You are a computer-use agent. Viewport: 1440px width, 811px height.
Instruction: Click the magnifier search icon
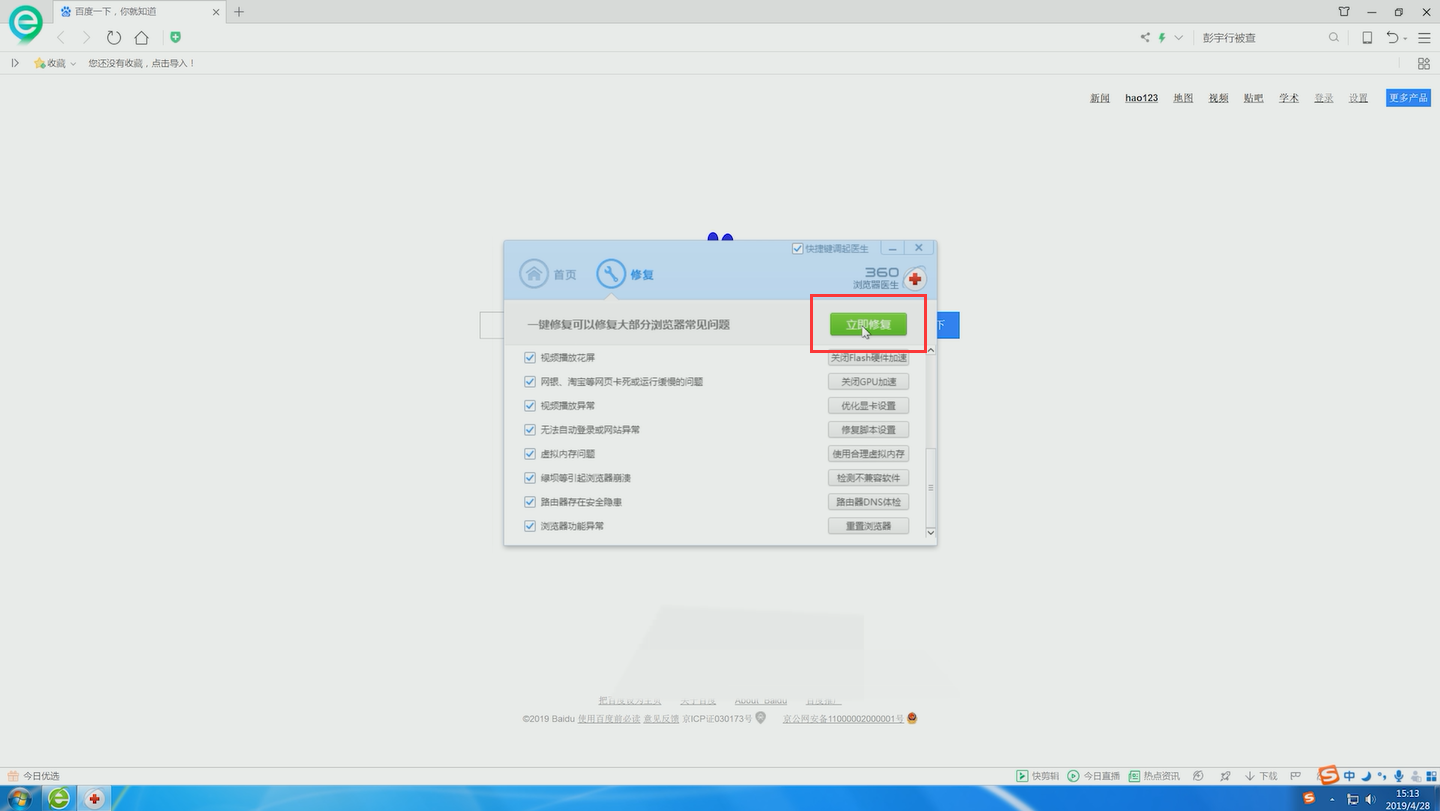(1334, 38)
